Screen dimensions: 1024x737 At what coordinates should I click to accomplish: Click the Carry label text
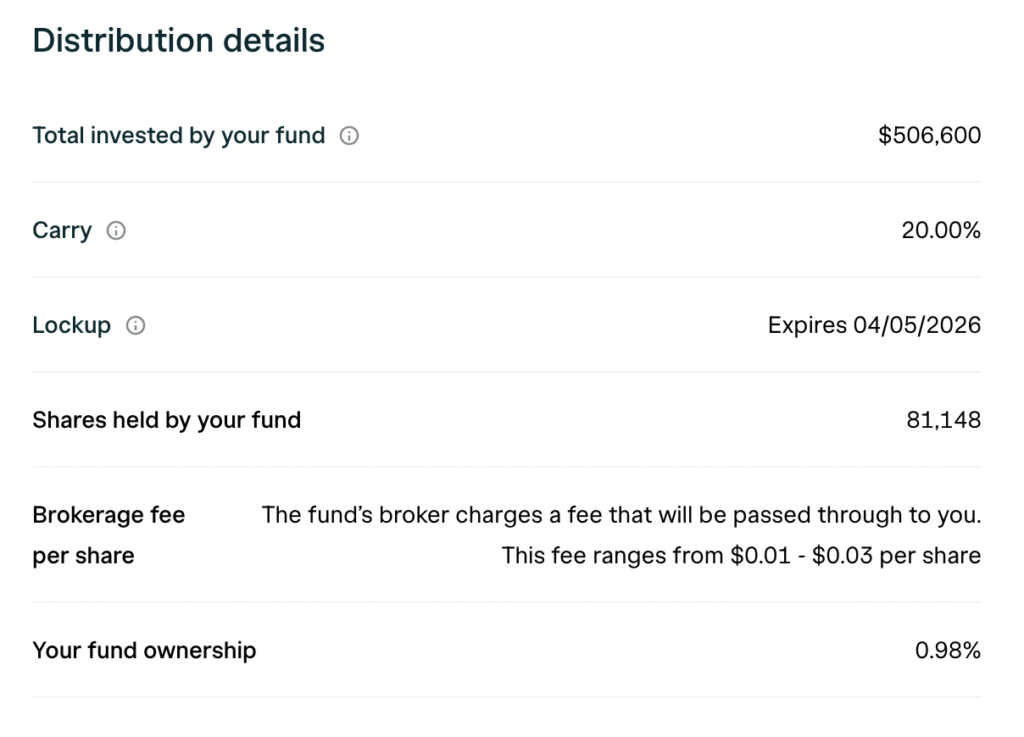tap(62, 230)
